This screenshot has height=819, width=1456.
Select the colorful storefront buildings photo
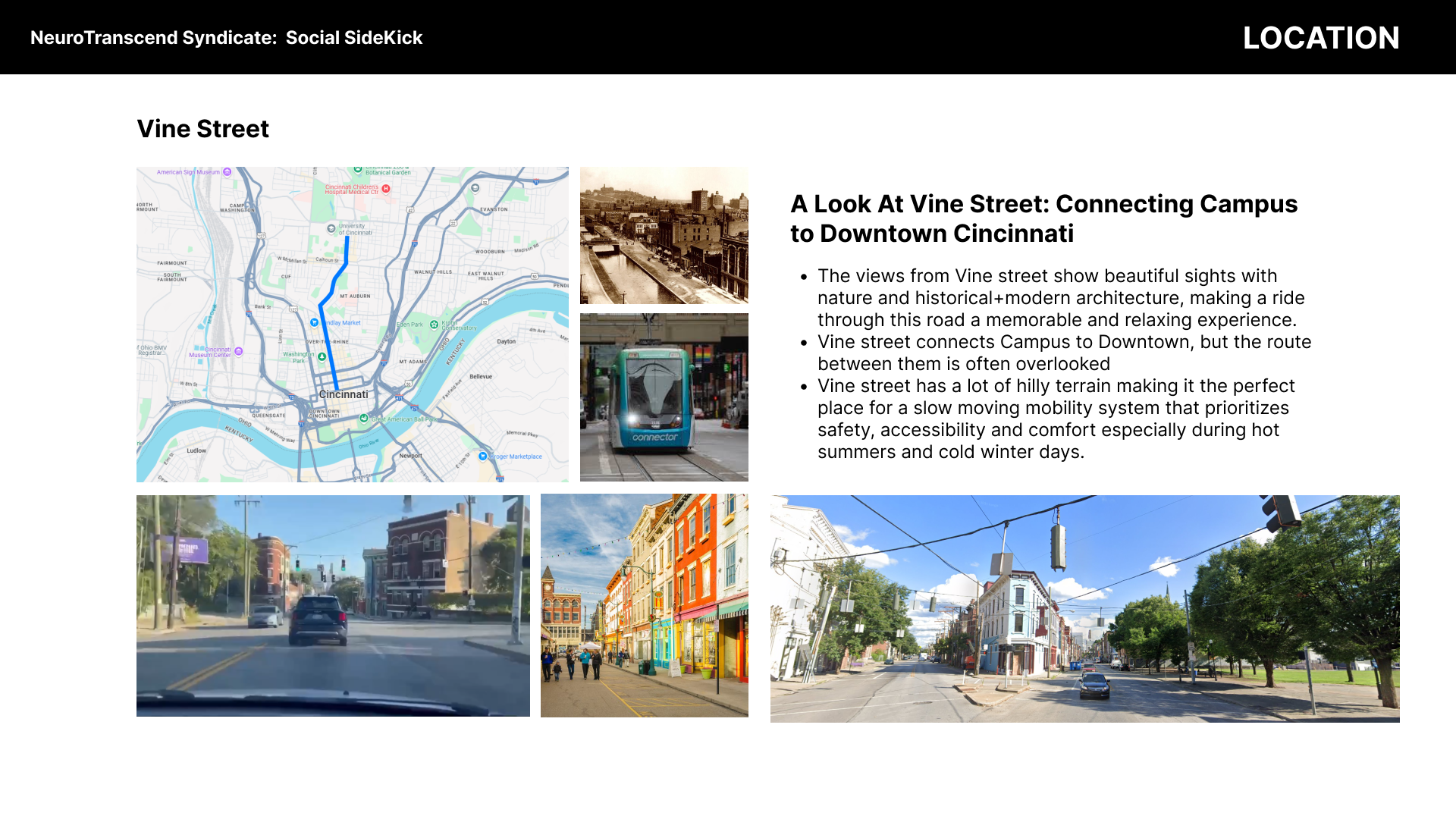(x=644, y=606)
